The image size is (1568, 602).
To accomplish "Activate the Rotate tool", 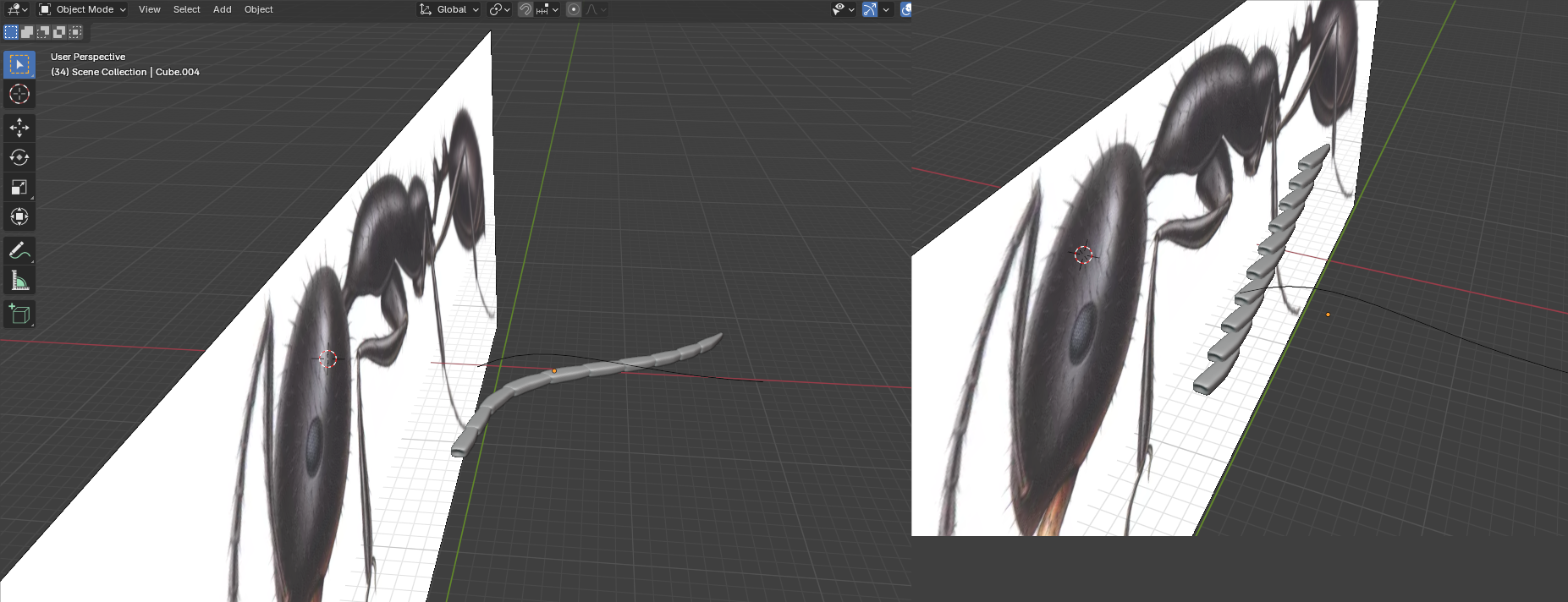I will (19, 157).
